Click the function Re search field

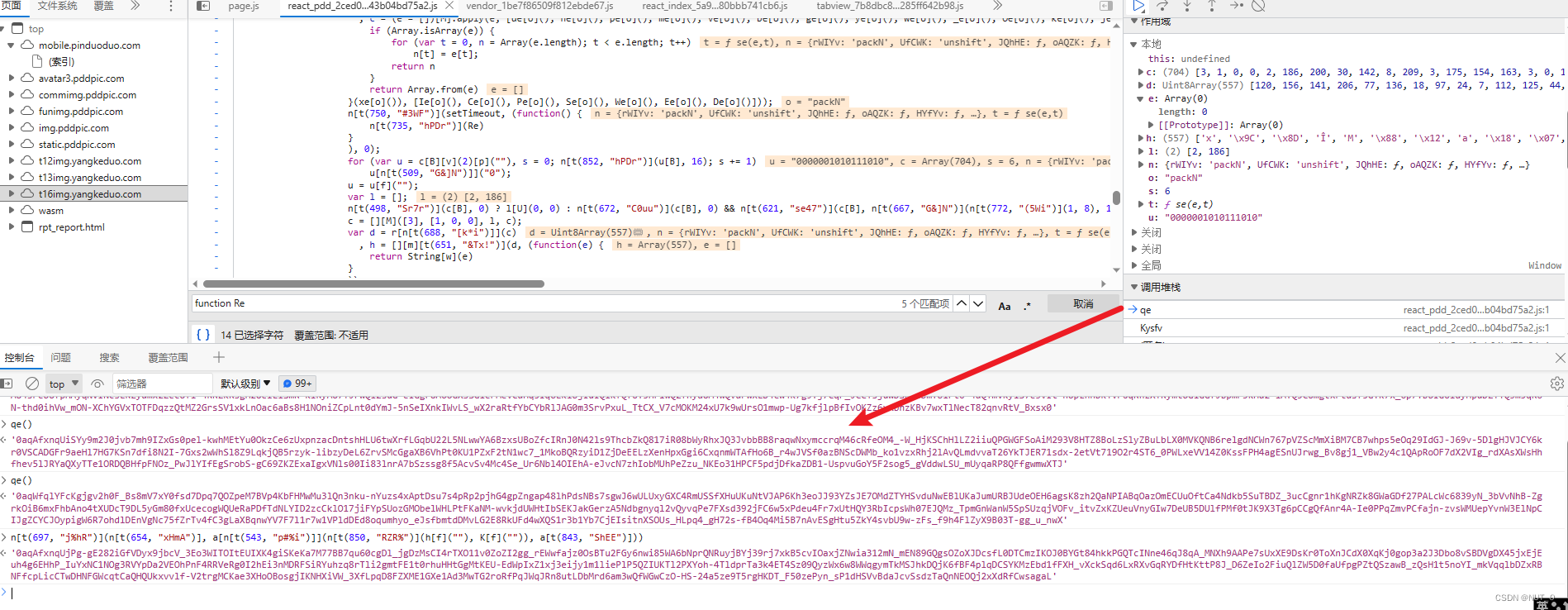point(545,303)
